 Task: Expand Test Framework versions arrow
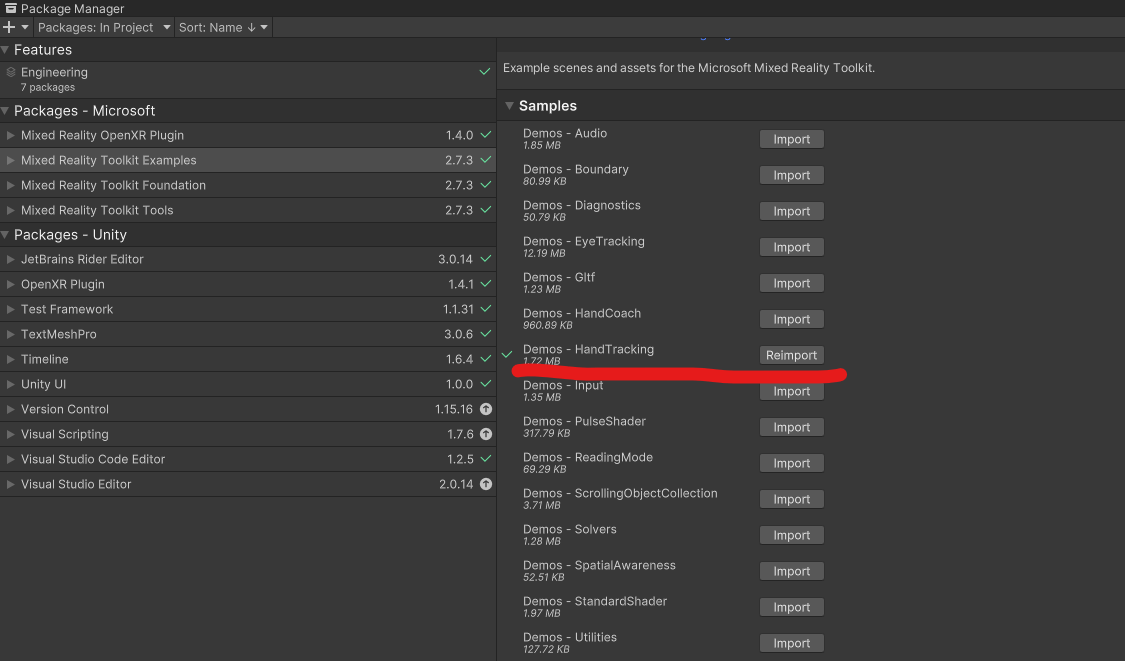pyautogui.click(x=10, y=309)
